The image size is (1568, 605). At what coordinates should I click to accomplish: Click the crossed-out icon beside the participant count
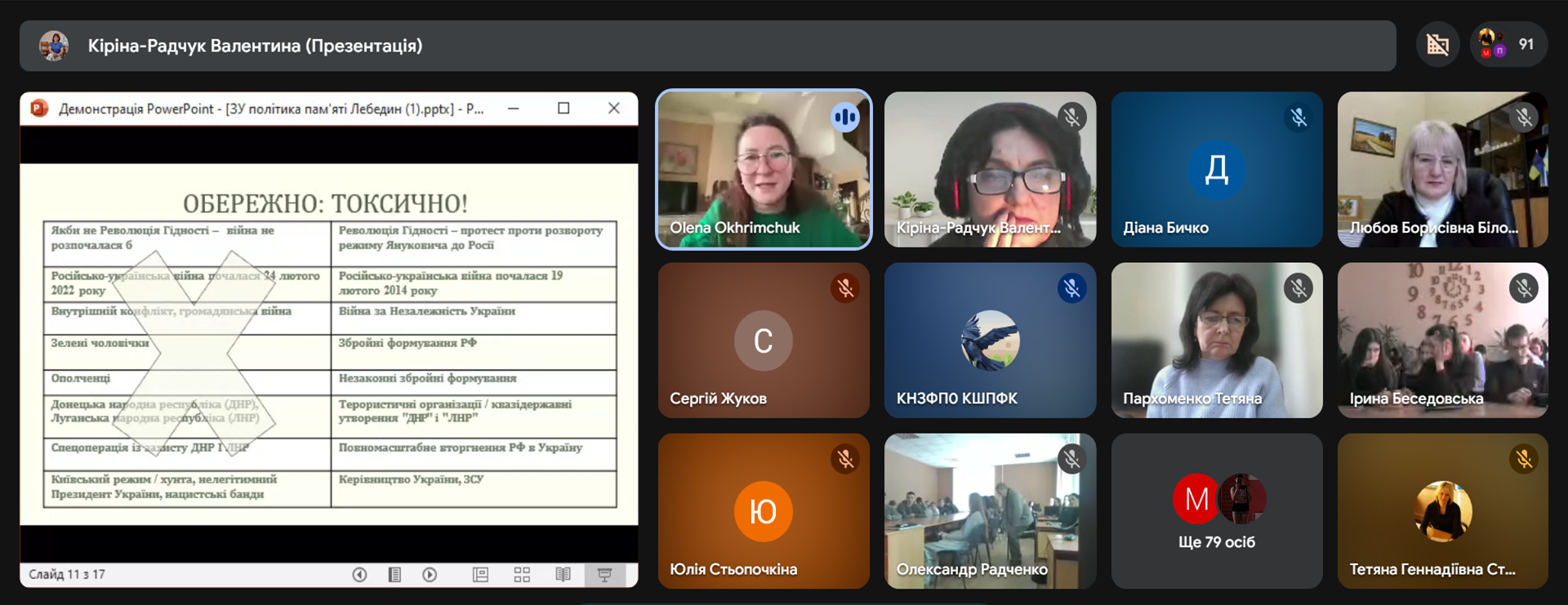coord(1437,45)
